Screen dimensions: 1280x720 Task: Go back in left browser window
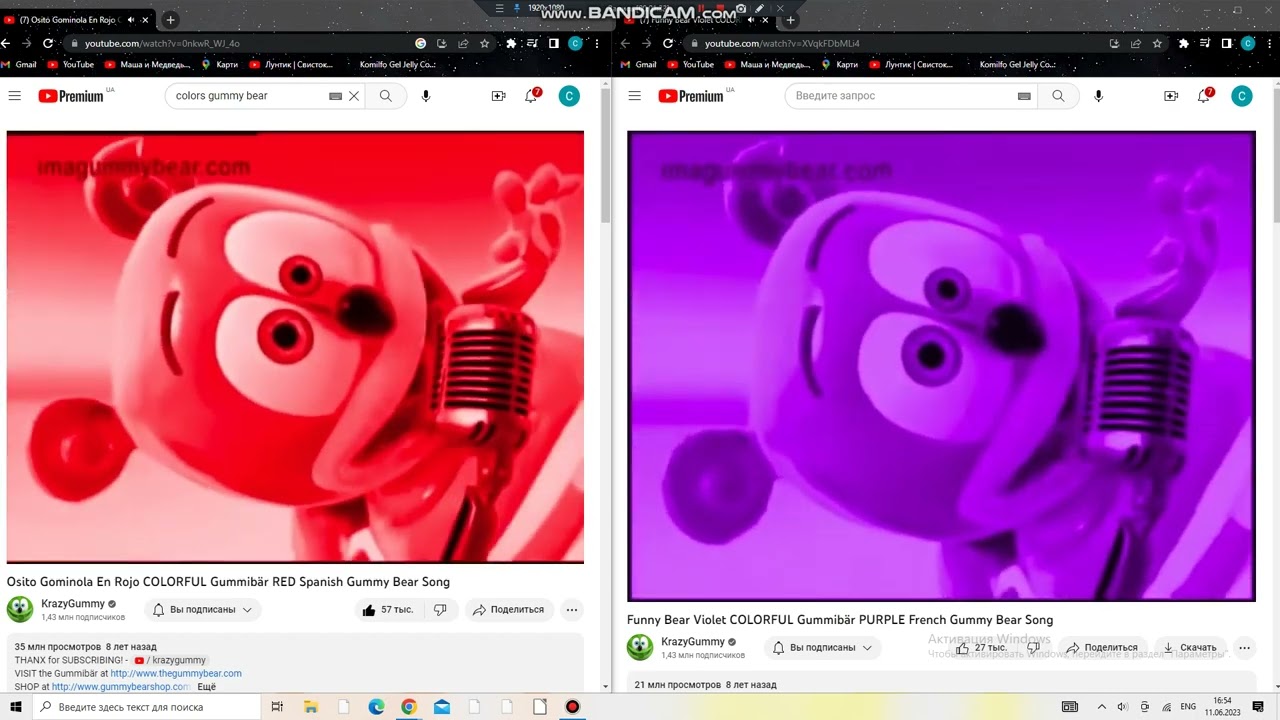6,43
